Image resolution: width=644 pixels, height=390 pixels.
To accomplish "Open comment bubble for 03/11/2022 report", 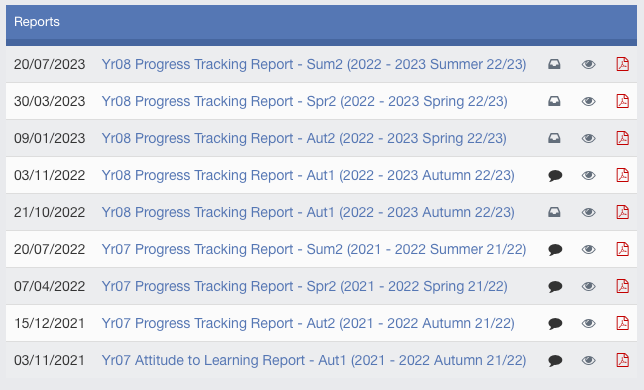I will [555, 176].
